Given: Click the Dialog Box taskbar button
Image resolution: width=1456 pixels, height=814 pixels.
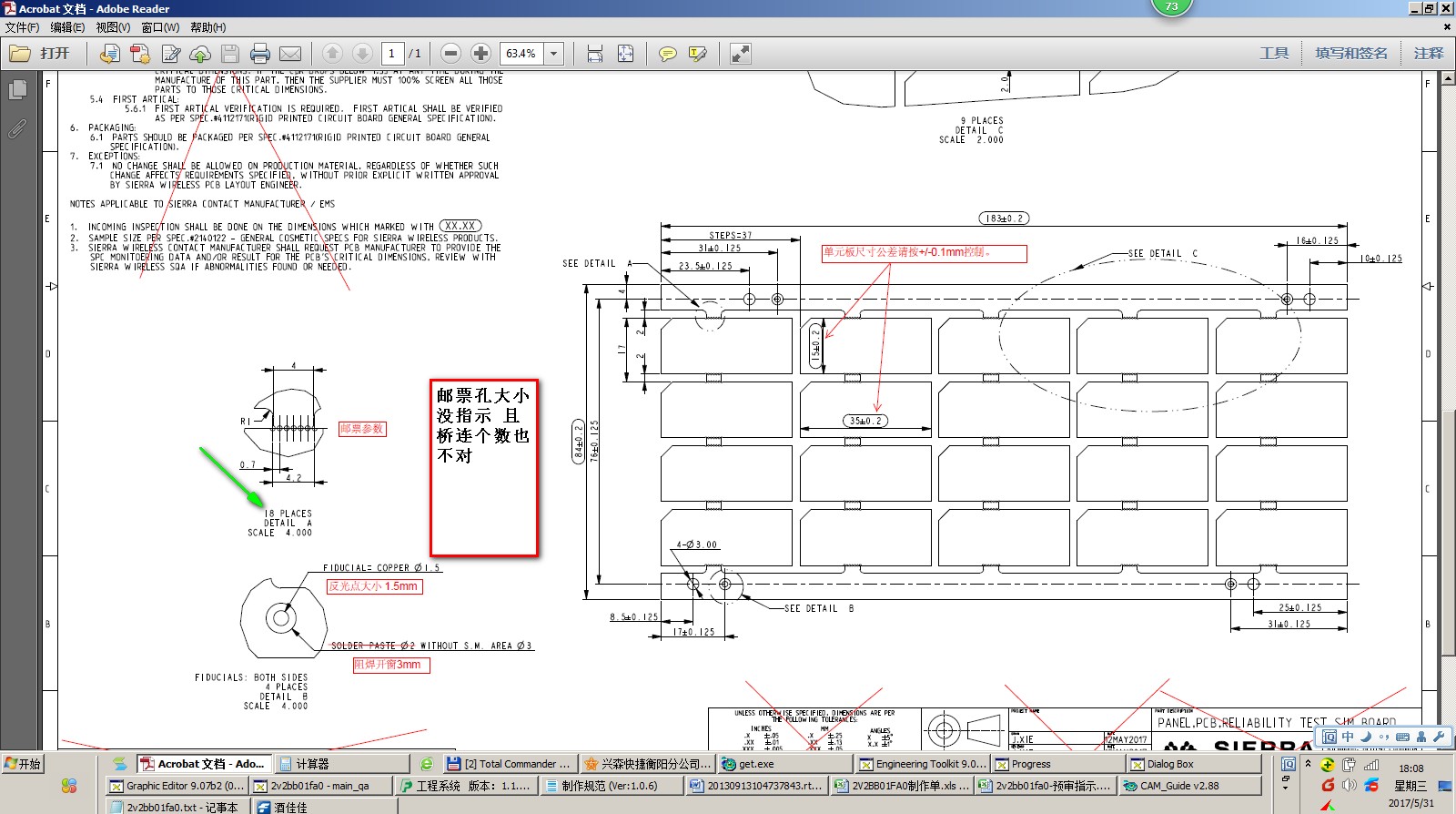Looking at the screenshot, I should click(1194, 764).
